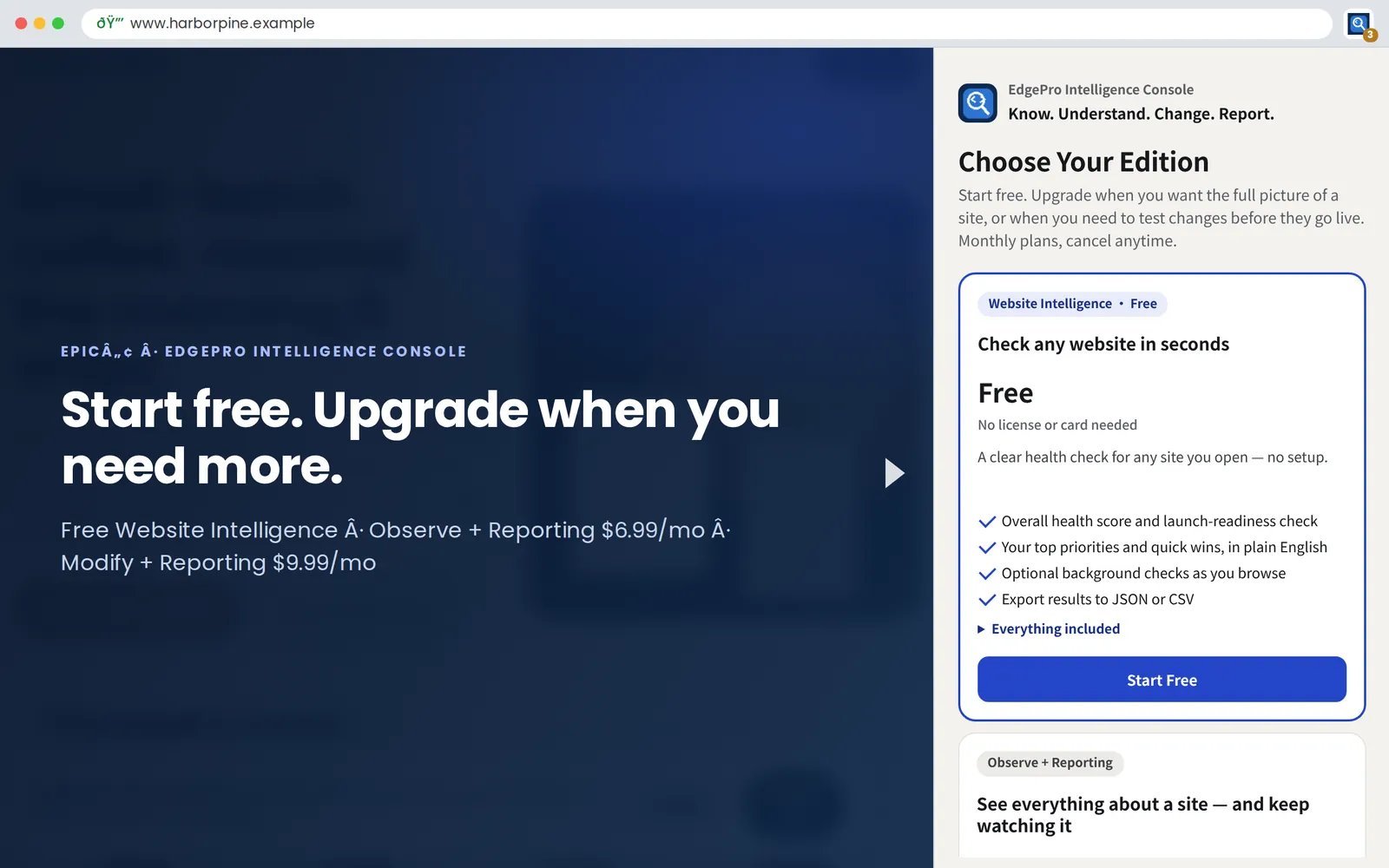Screen dimensions: 1389x868
Task: Click the Start Free button
Action: (1162, 680)
